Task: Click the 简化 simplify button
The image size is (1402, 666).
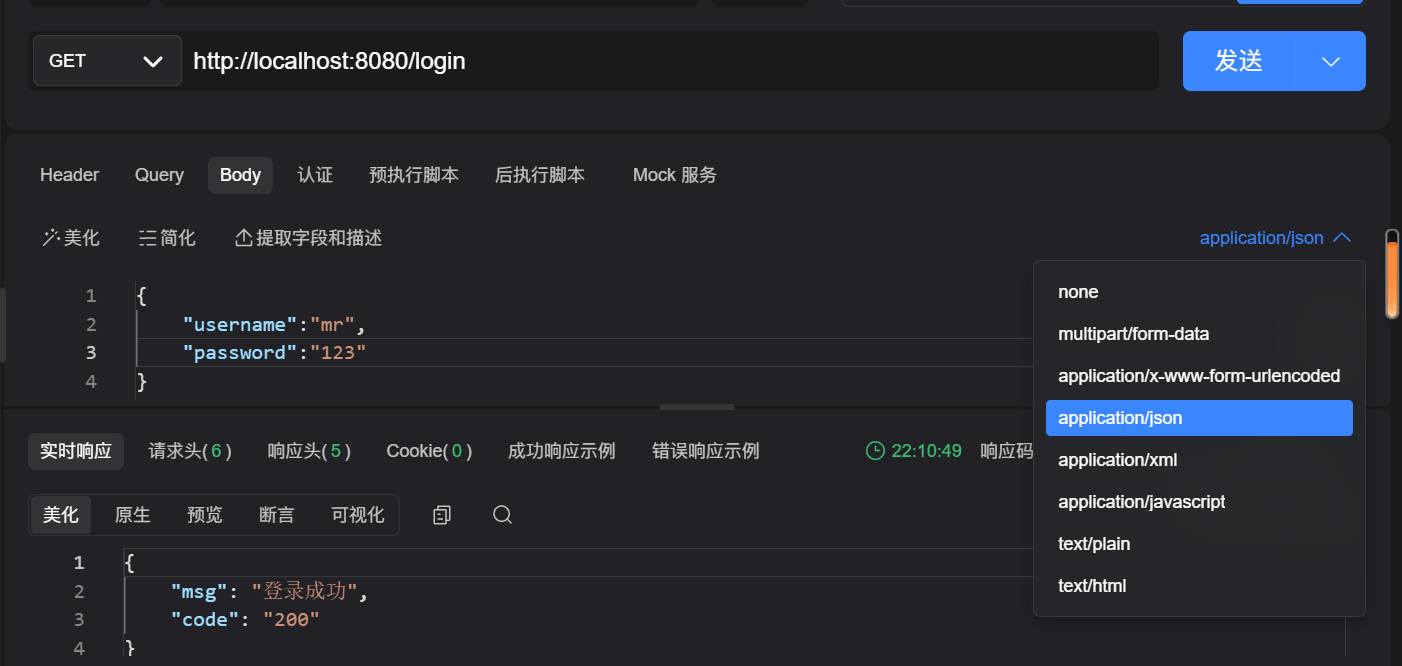Action: [167, 238]
